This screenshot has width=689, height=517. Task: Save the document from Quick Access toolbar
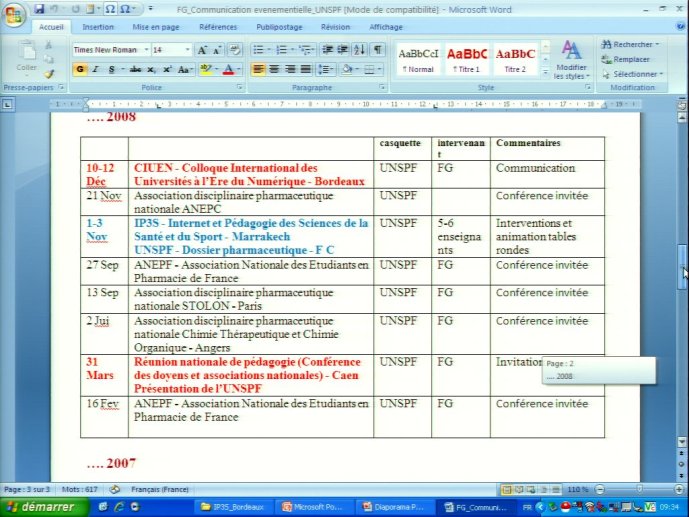(39, 9)
